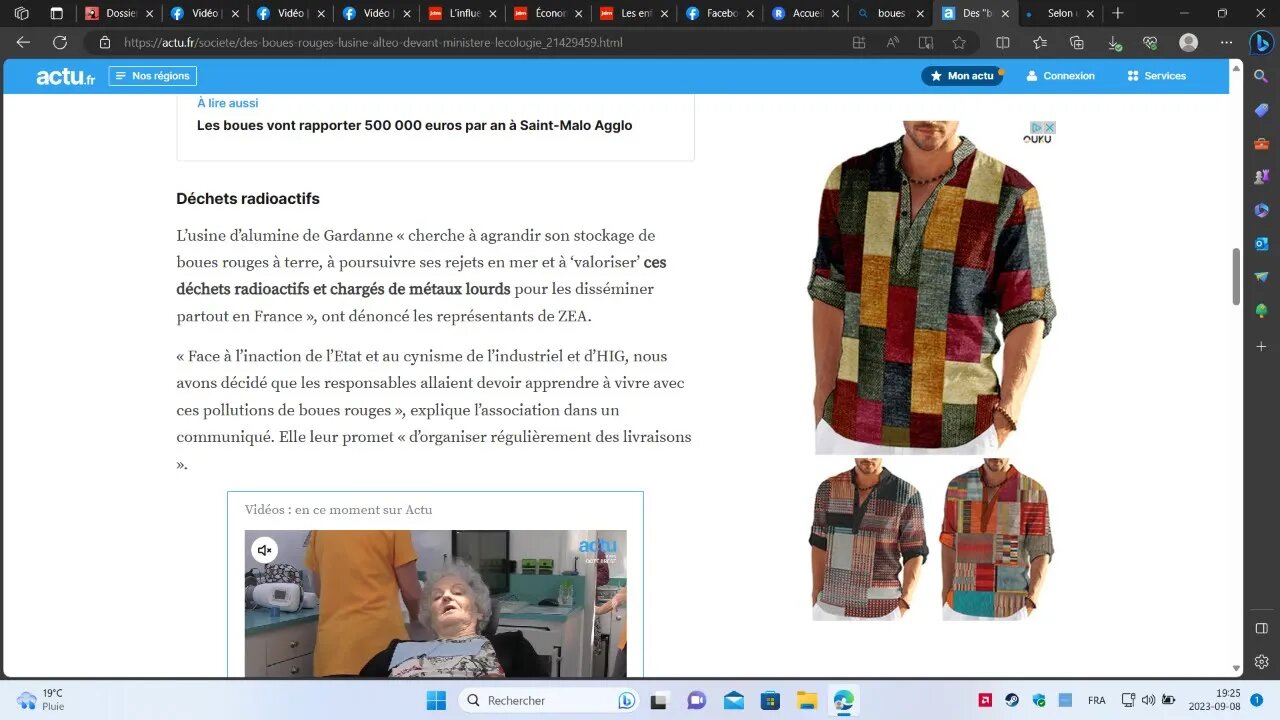This screenshot has height=720, width=1280.
Task: Show Downloads from the toolbar
Action: tap(1114, 43)
